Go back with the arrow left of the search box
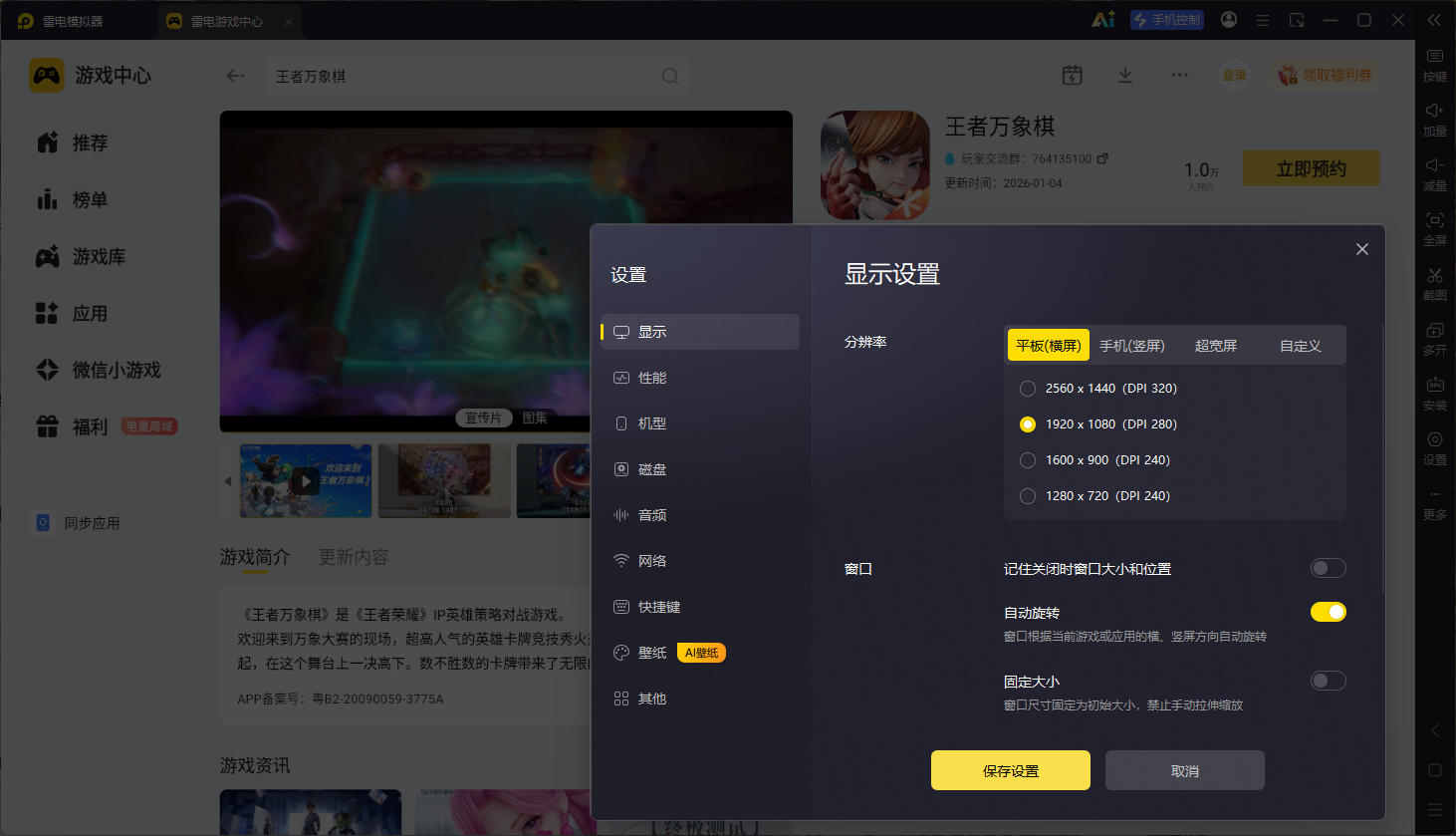Screen dimensions: 1456x836 point(235,76)
